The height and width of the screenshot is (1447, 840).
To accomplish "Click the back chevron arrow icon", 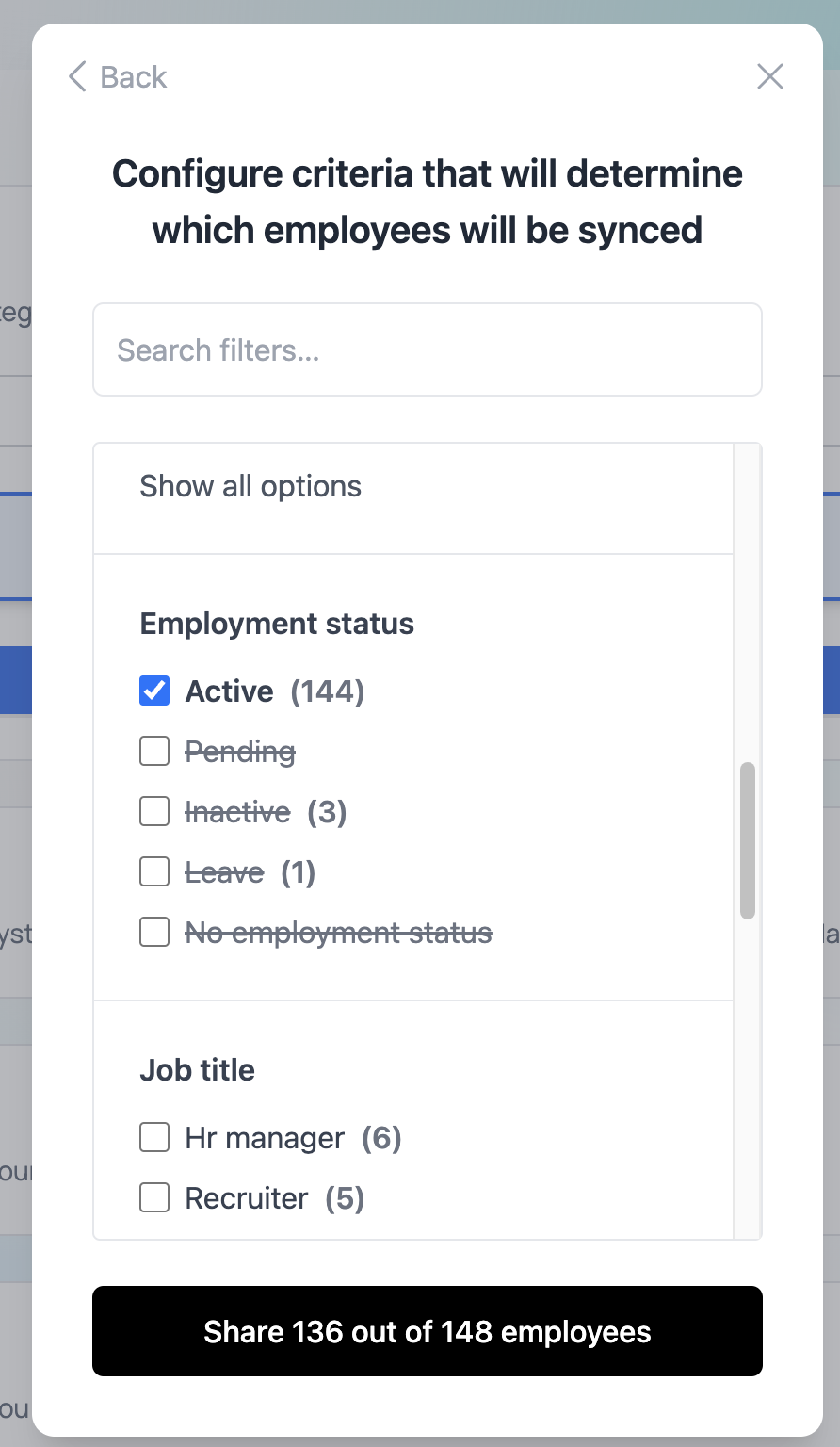I will tap(77, 77).
